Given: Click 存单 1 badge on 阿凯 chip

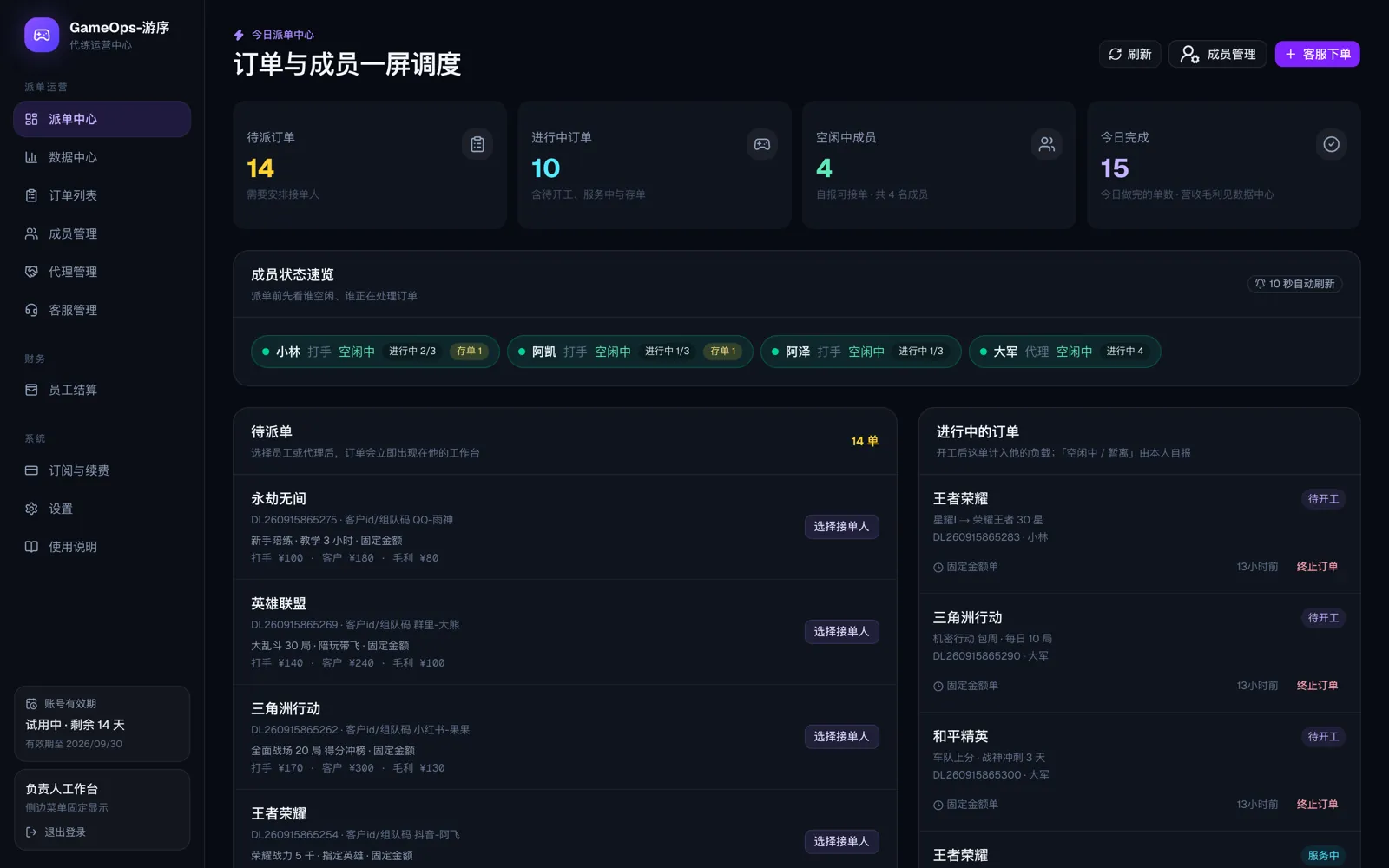Looking at the screenshot, I should coord(723,352).
